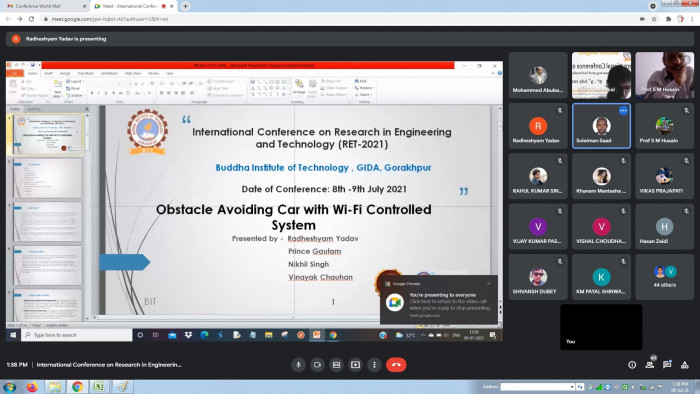
Task: Open the meeting details info icon
Action: 632,365
